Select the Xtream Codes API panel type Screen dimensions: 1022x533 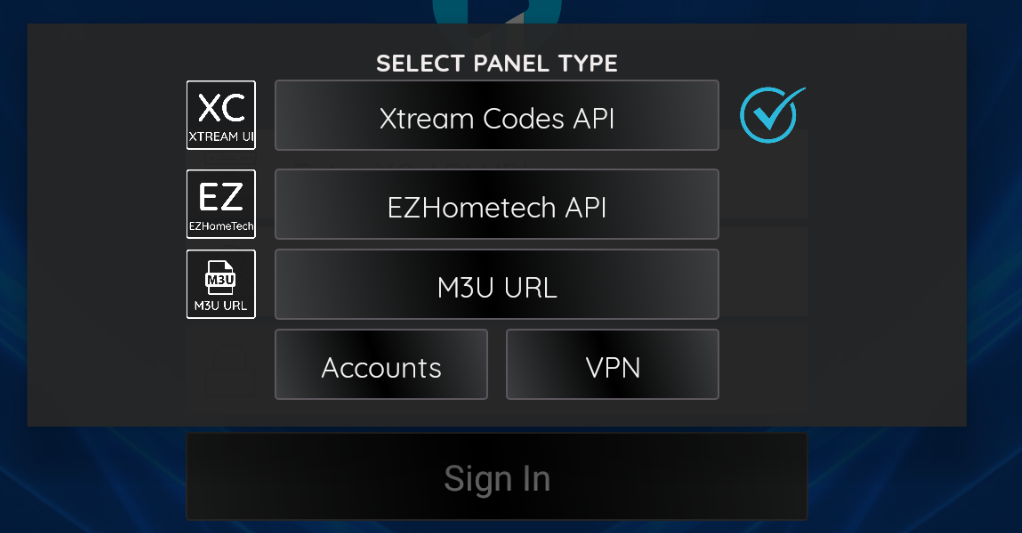[x=496, y=116]
